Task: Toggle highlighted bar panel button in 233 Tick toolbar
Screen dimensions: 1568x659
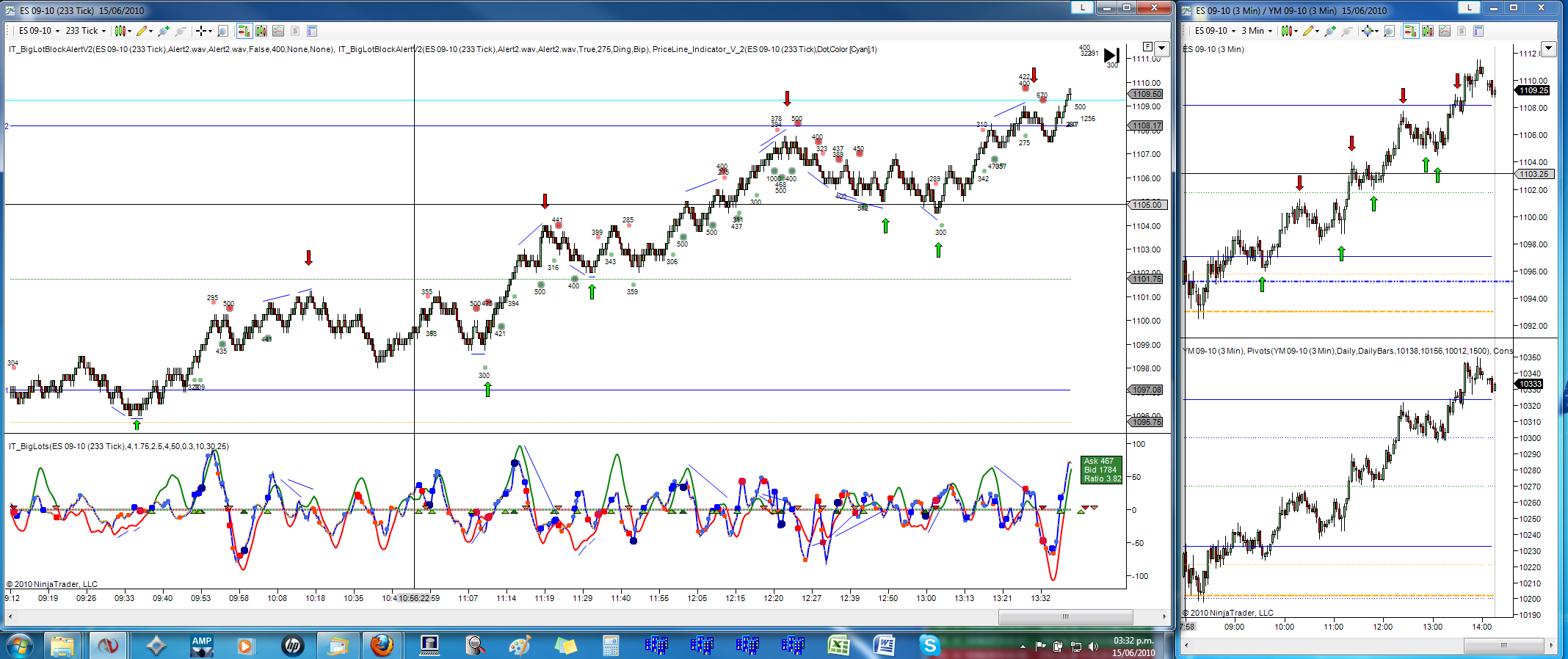Action: click(x=244, y=31)
